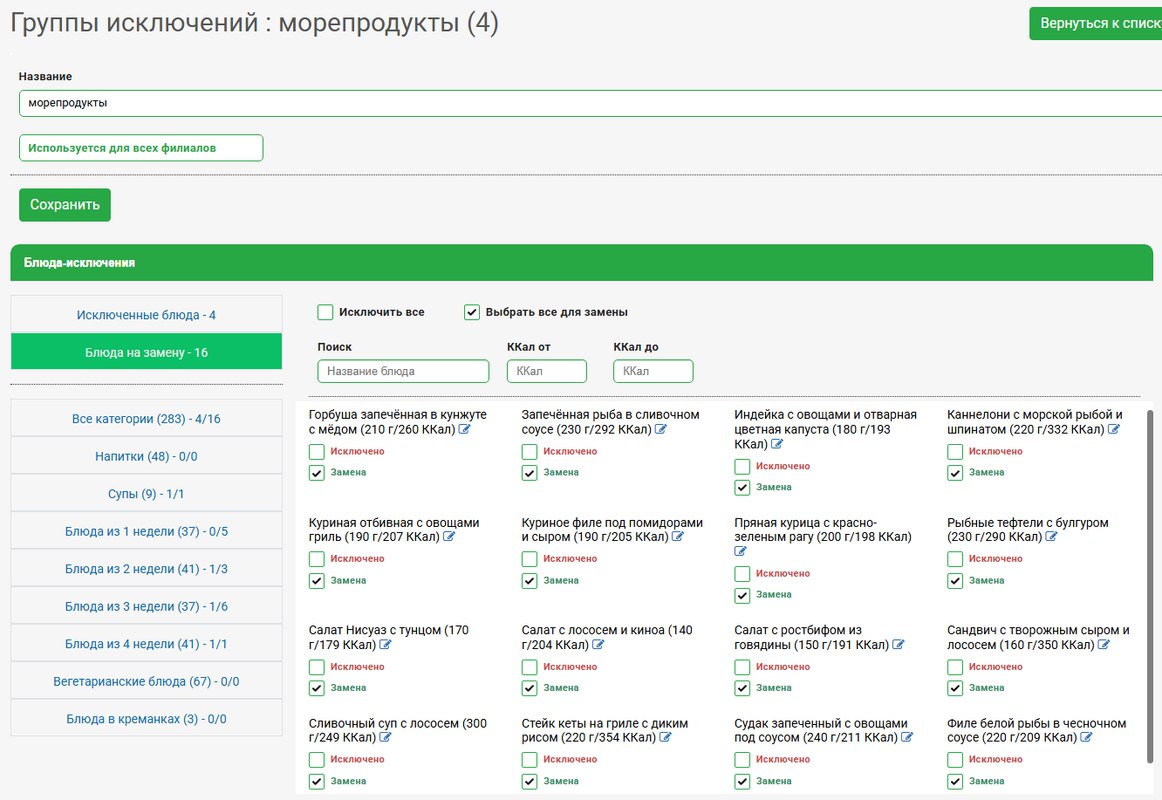Image resolution: width=1162 pixels, height=800 pixels.
Task: Filter by Супы (9) category
Action: tap(146, 494)
